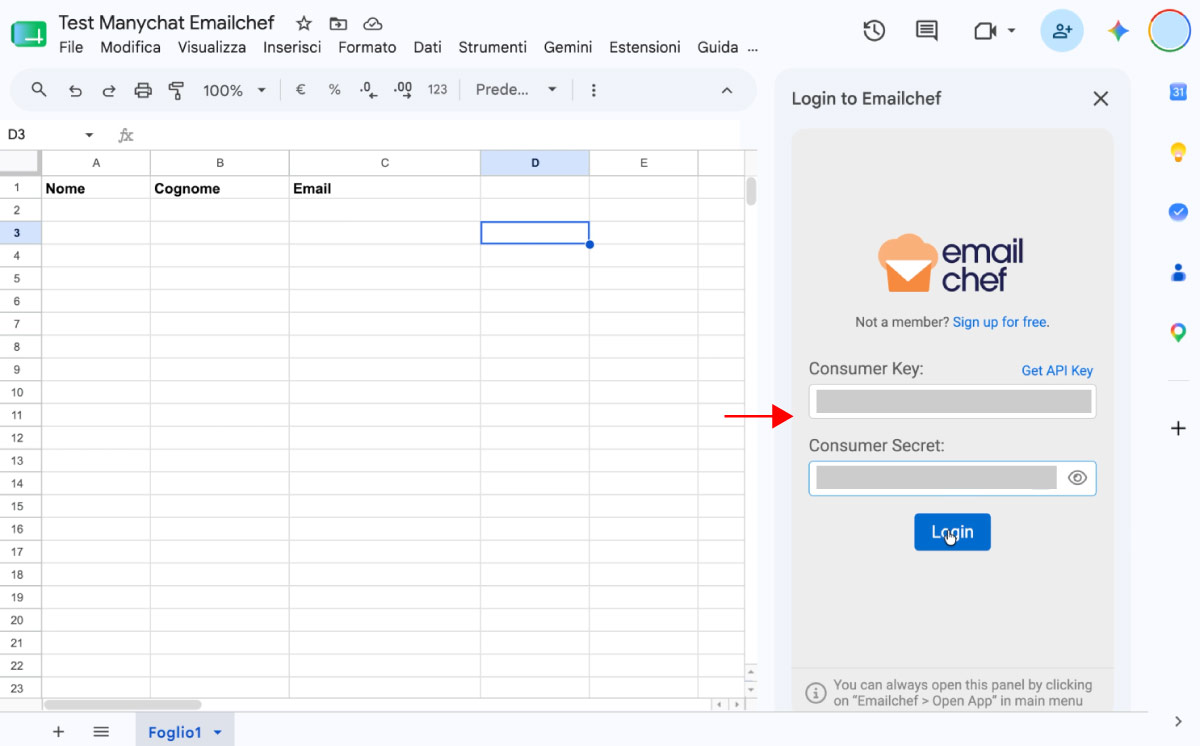Open the Gemini sparkle icon
The image size is (1200, 746).
tap(1118, 31)
